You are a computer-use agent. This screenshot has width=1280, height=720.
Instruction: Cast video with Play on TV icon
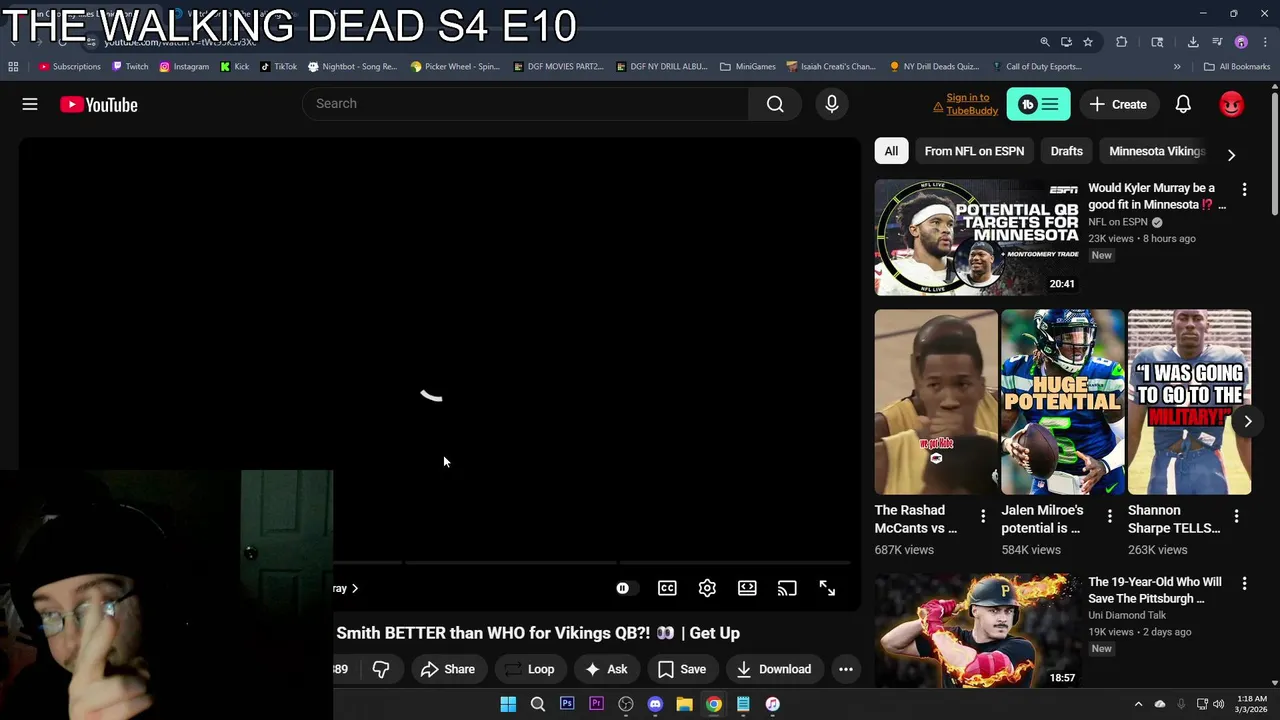click(787, 588)
